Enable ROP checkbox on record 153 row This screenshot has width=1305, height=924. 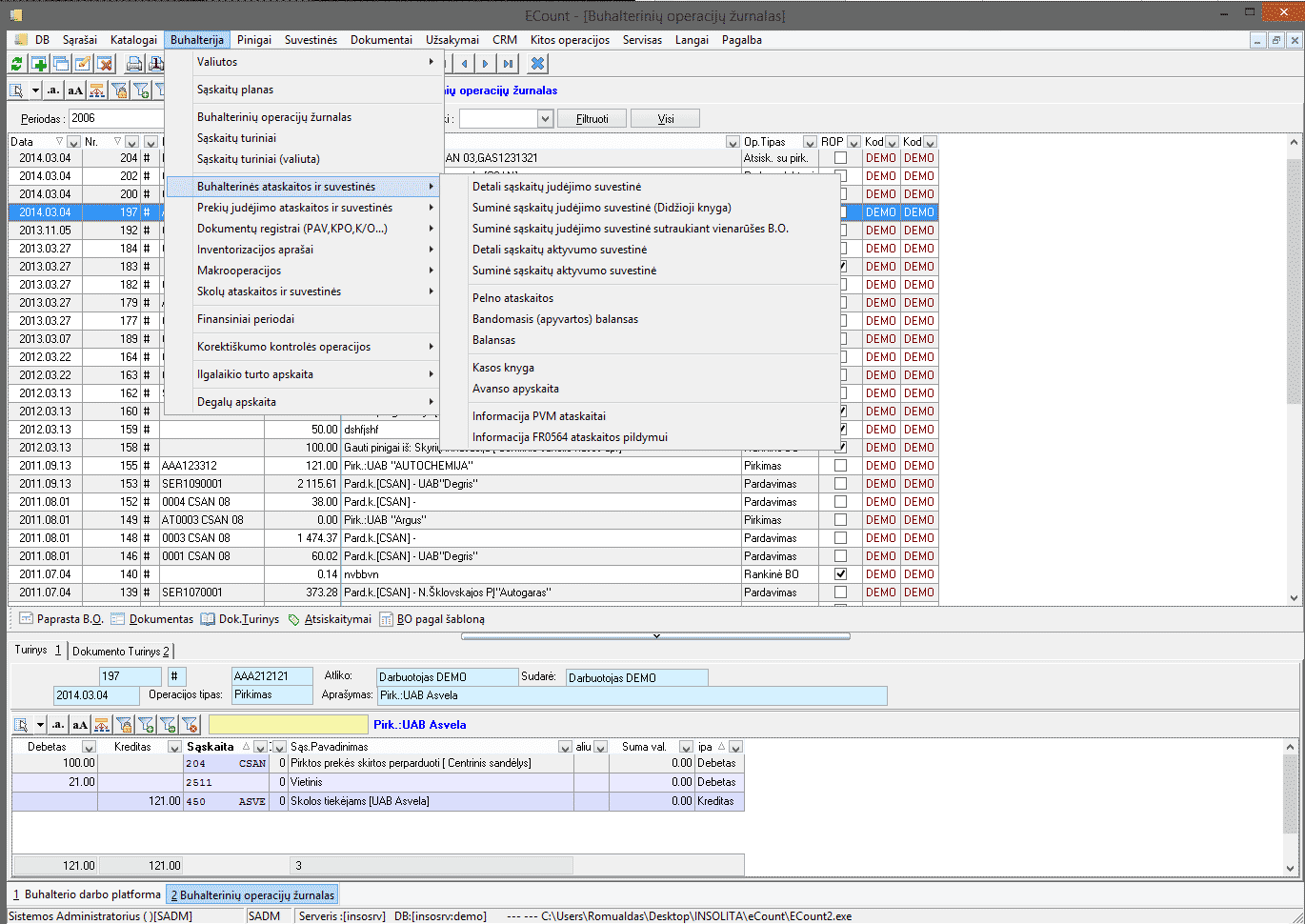(x=840, y=484)
